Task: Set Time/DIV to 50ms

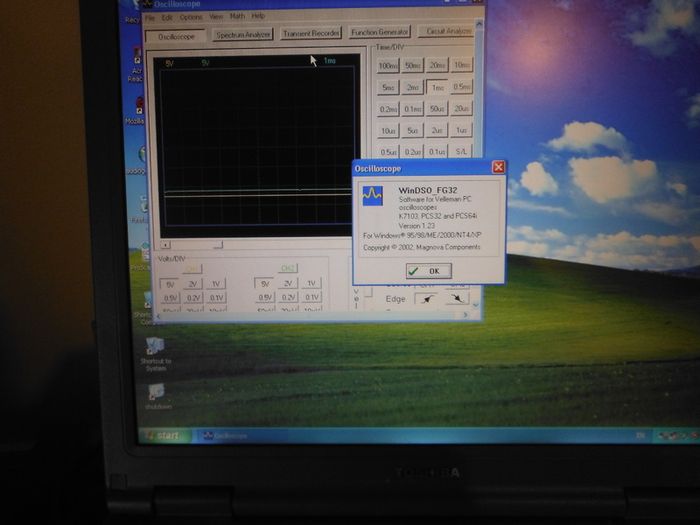Action: coord(412,66)
